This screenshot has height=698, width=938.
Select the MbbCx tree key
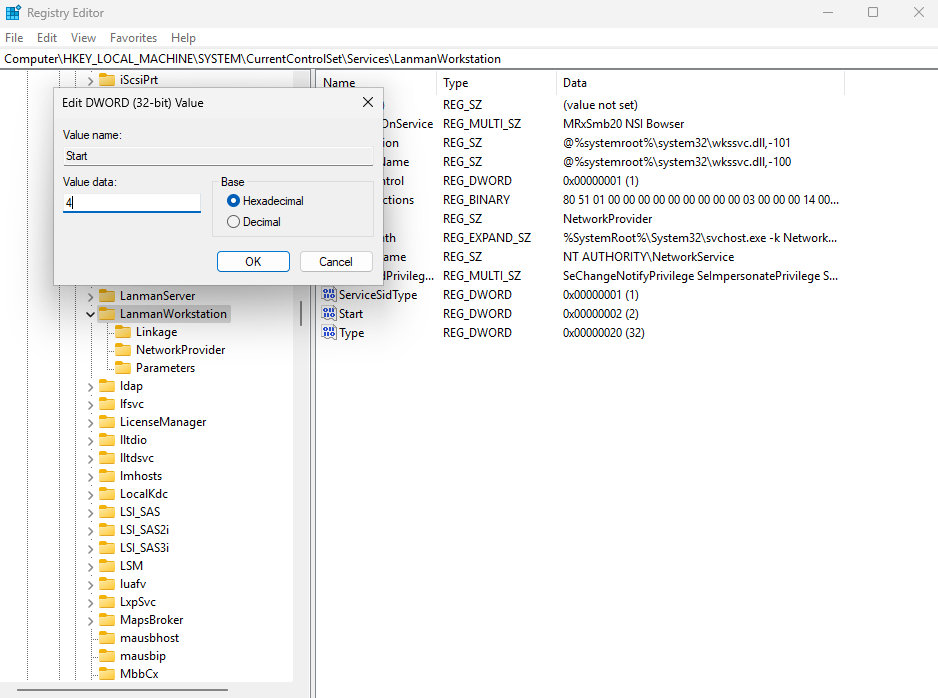[x=139, y=673]
